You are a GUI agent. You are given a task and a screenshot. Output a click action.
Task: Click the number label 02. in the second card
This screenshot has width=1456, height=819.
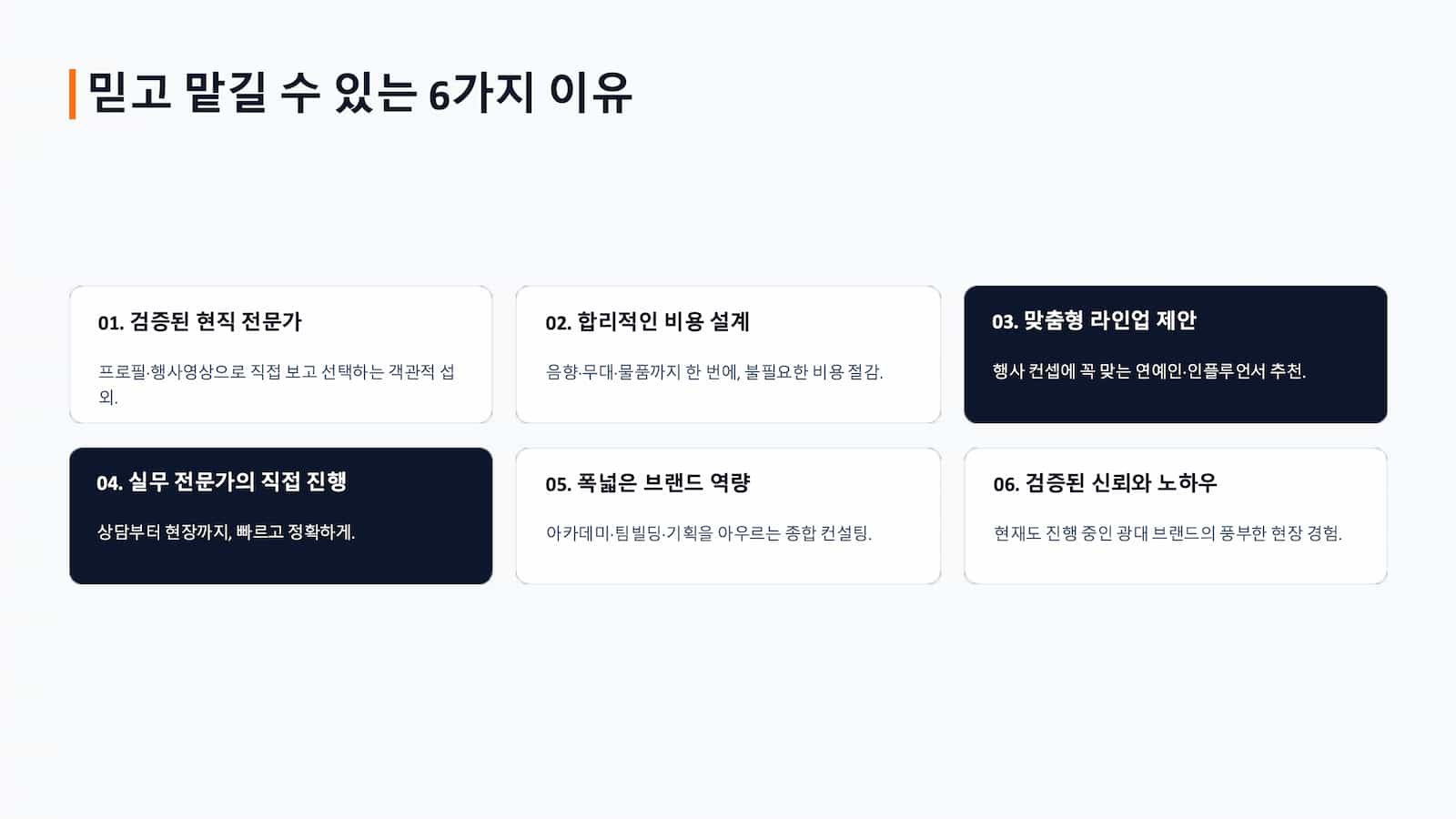point(558,322)
